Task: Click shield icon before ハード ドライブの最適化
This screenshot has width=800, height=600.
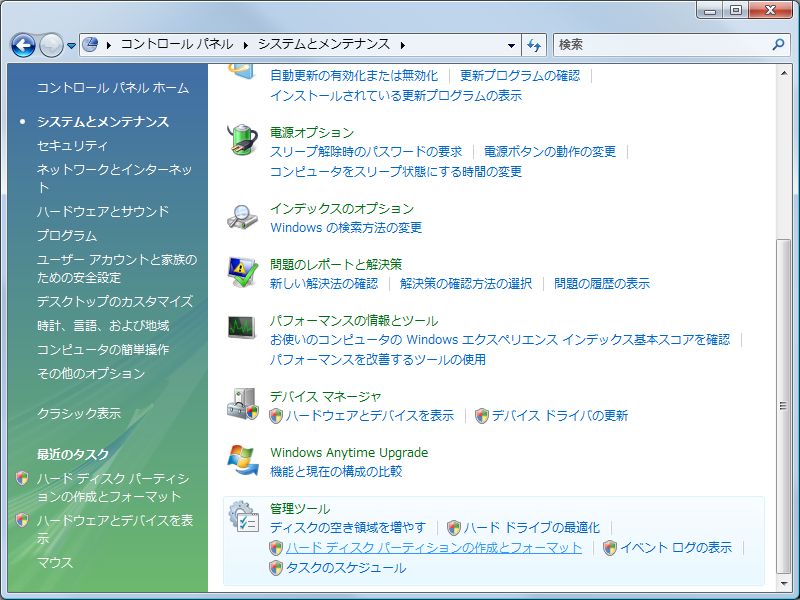Action: pos(454,528)
